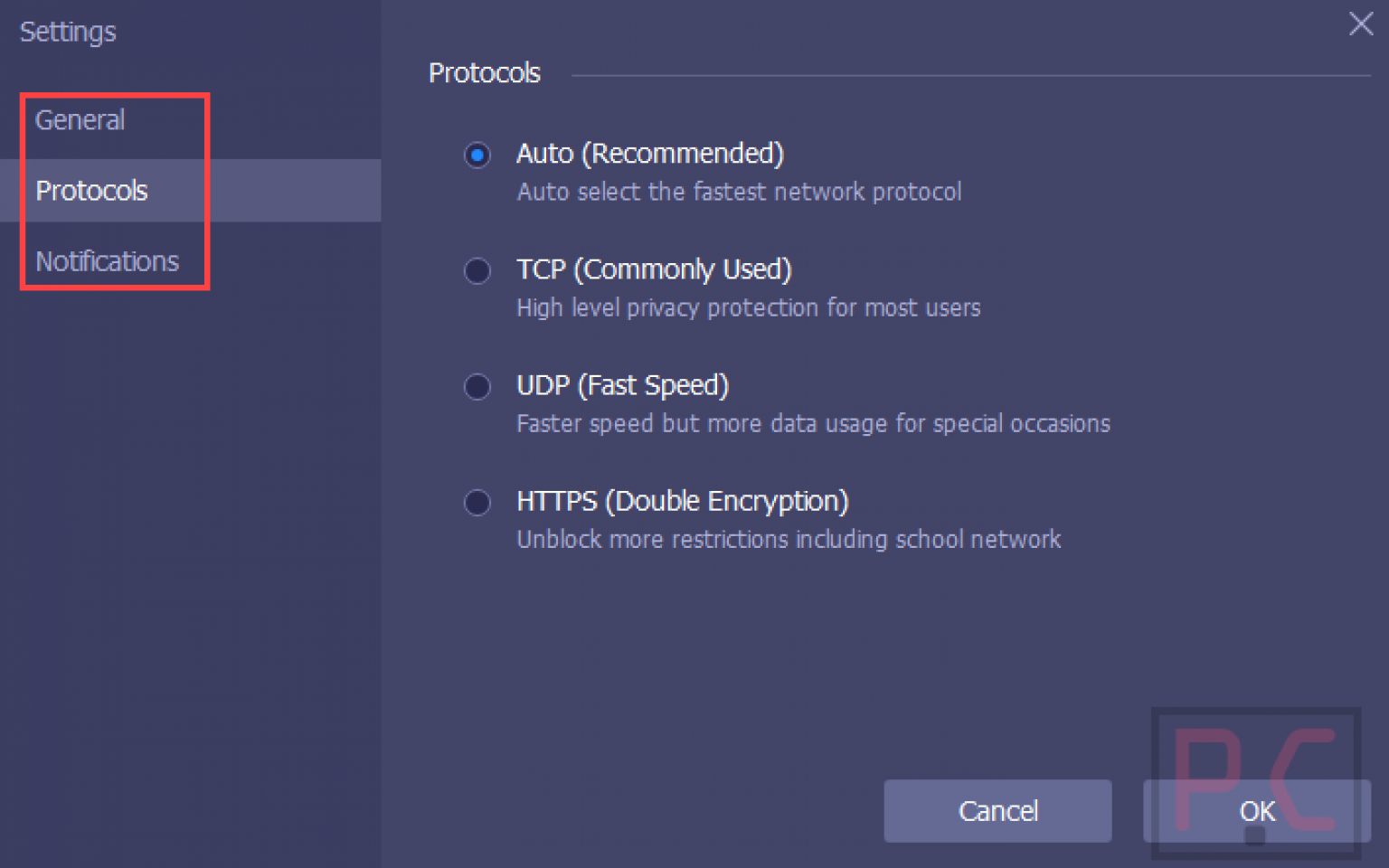Select the Auto (Recommended) protocol
The image size is (1389, 868).
click(x=477, y=156)
